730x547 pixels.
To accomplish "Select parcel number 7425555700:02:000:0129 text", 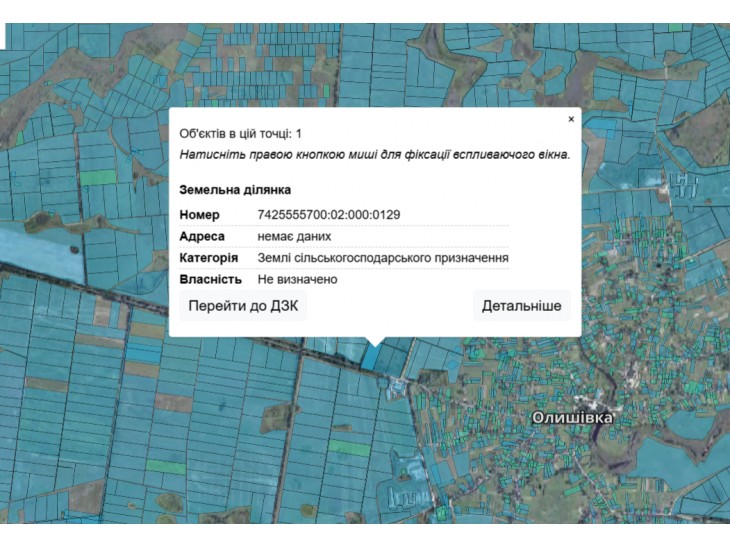I will point(329,215).
